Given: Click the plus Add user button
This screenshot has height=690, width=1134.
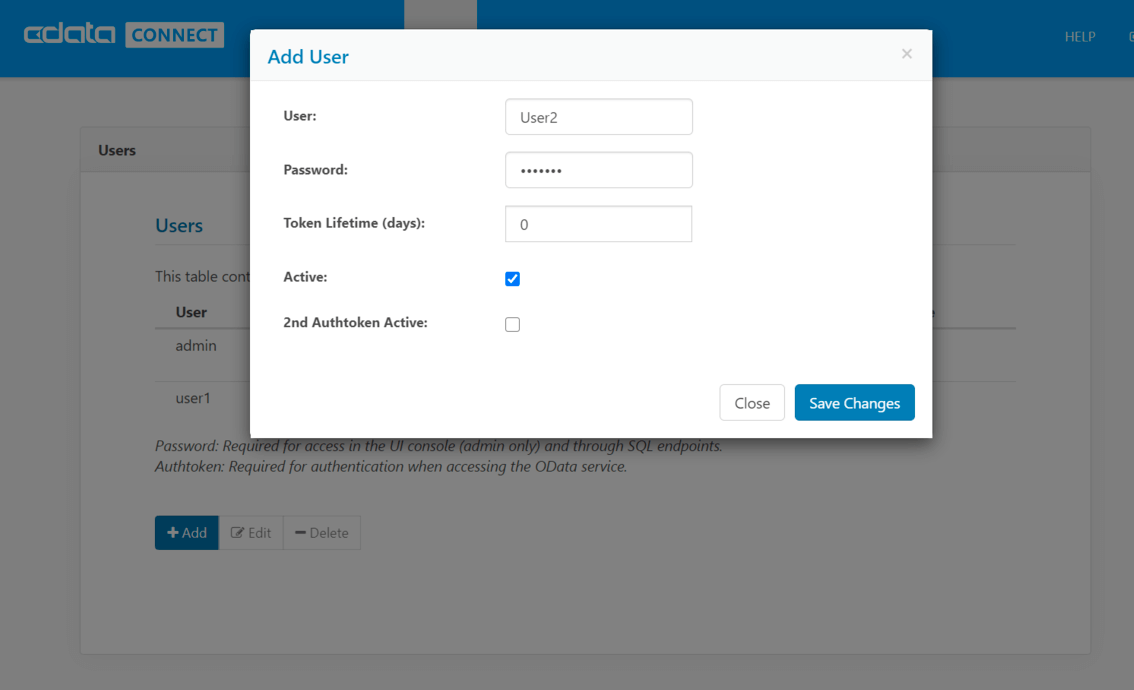Looking at the screenshot, I should (187, 532).
